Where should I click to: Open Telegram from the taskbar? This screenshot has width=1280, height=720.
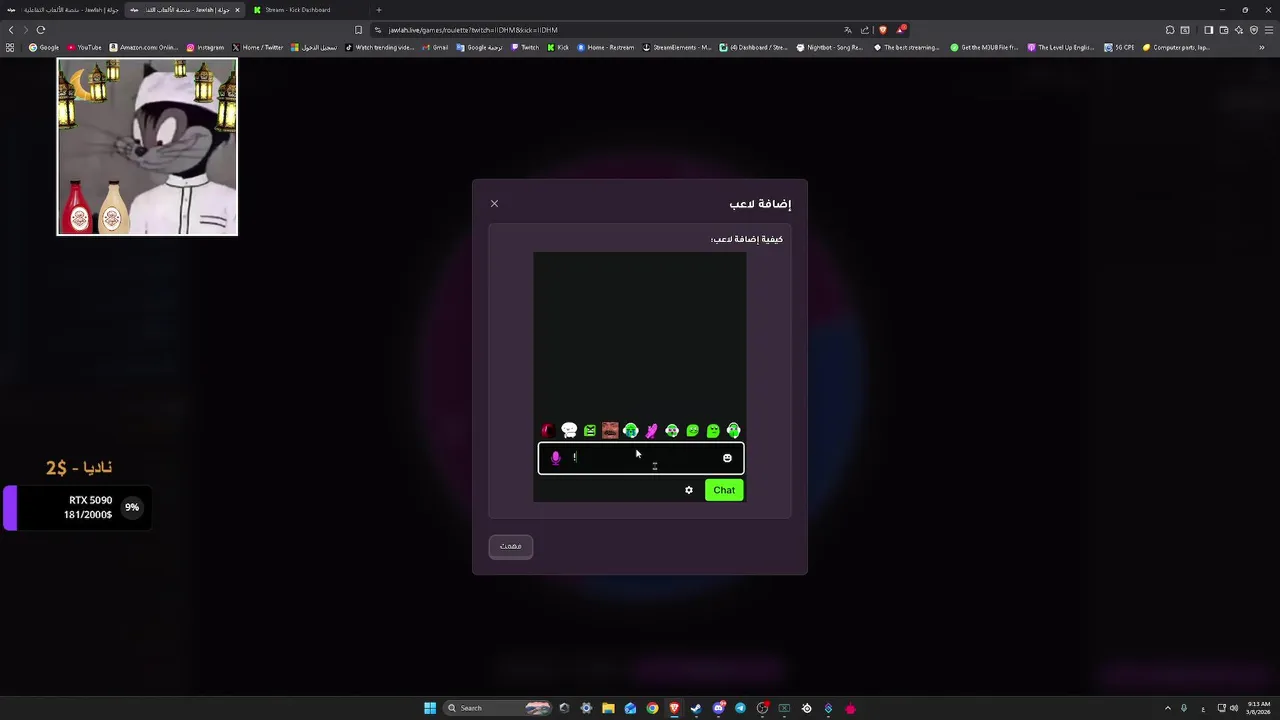tap(740, 708)
